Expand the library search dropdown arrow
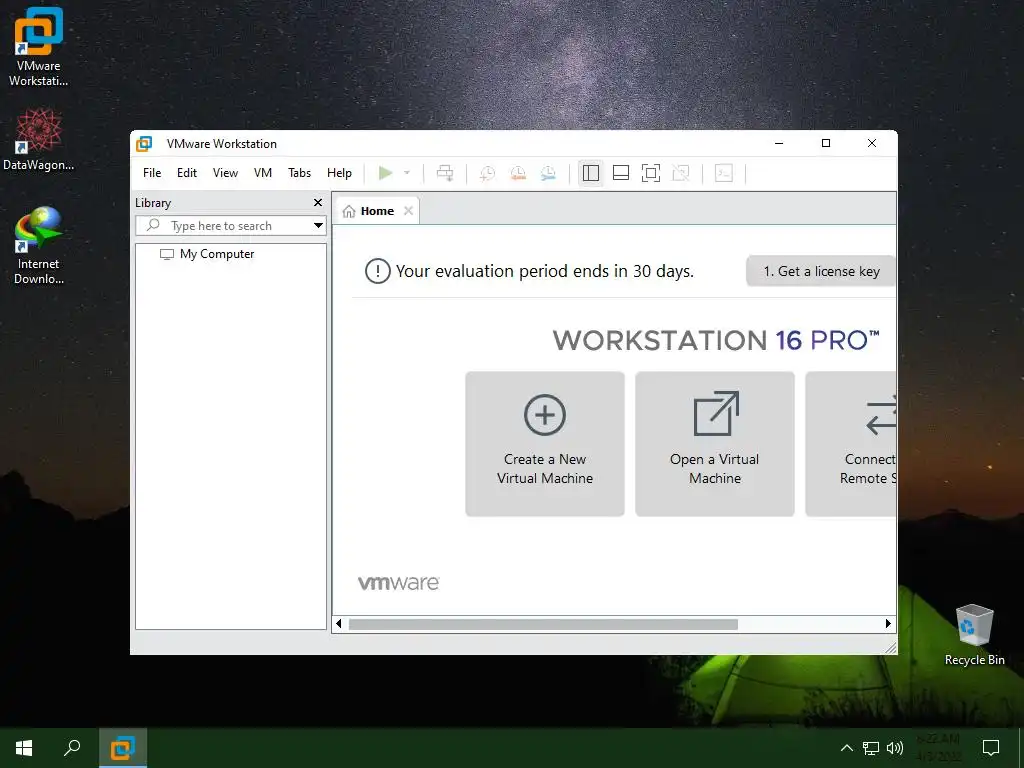1024x768 pixels. point(318,226)
